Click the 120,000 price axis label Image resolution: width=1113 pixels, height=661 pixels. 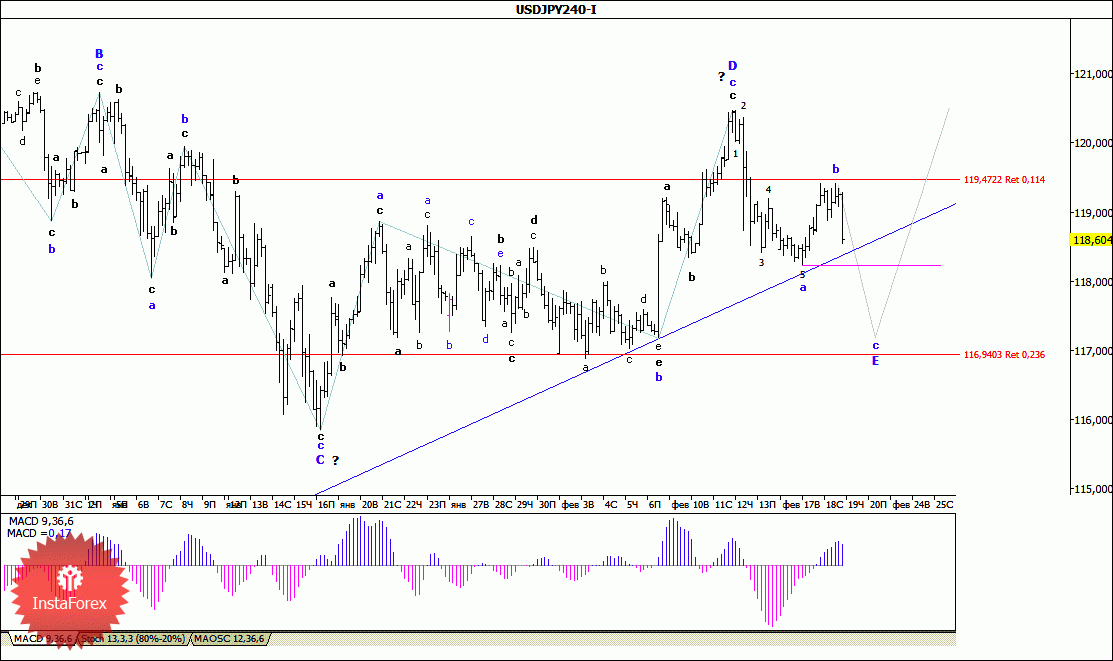[1092, 143]
